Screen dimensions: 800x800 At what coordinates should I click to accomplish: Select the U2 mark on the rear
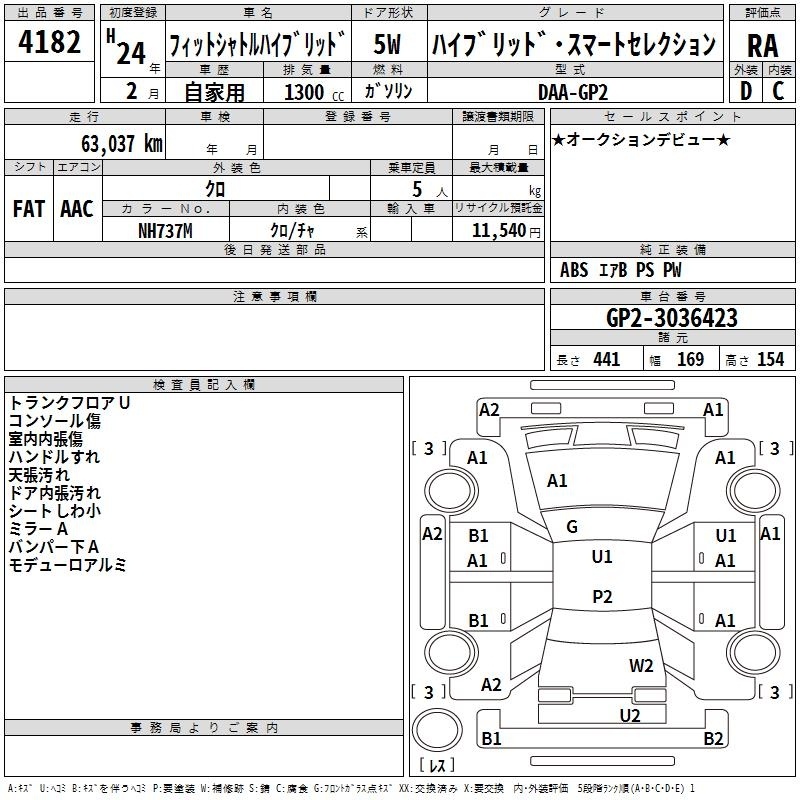point(629,715)
